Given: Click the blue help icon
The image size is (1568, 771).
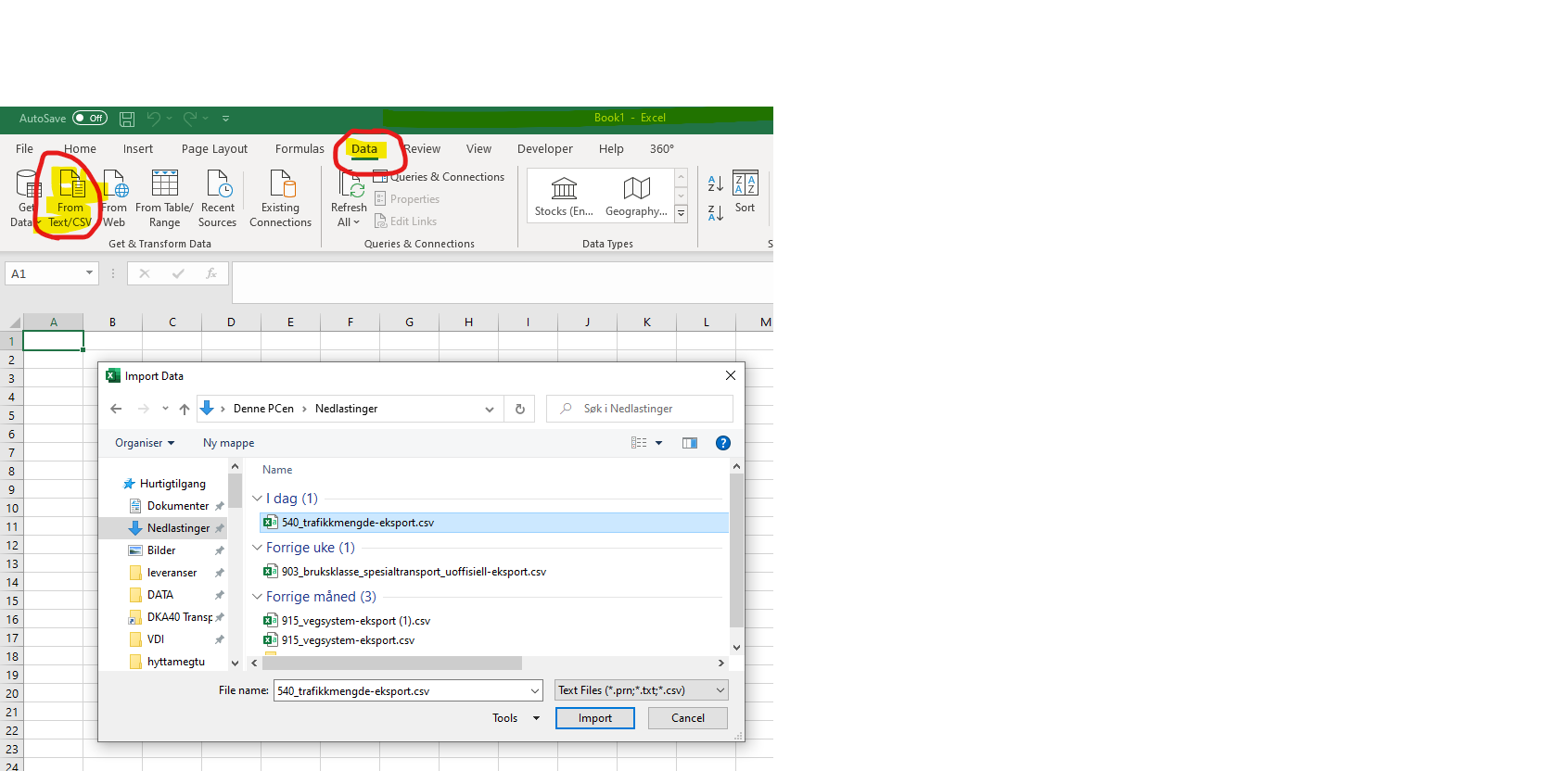Looking at the screenshot, I should coord(723,443).
